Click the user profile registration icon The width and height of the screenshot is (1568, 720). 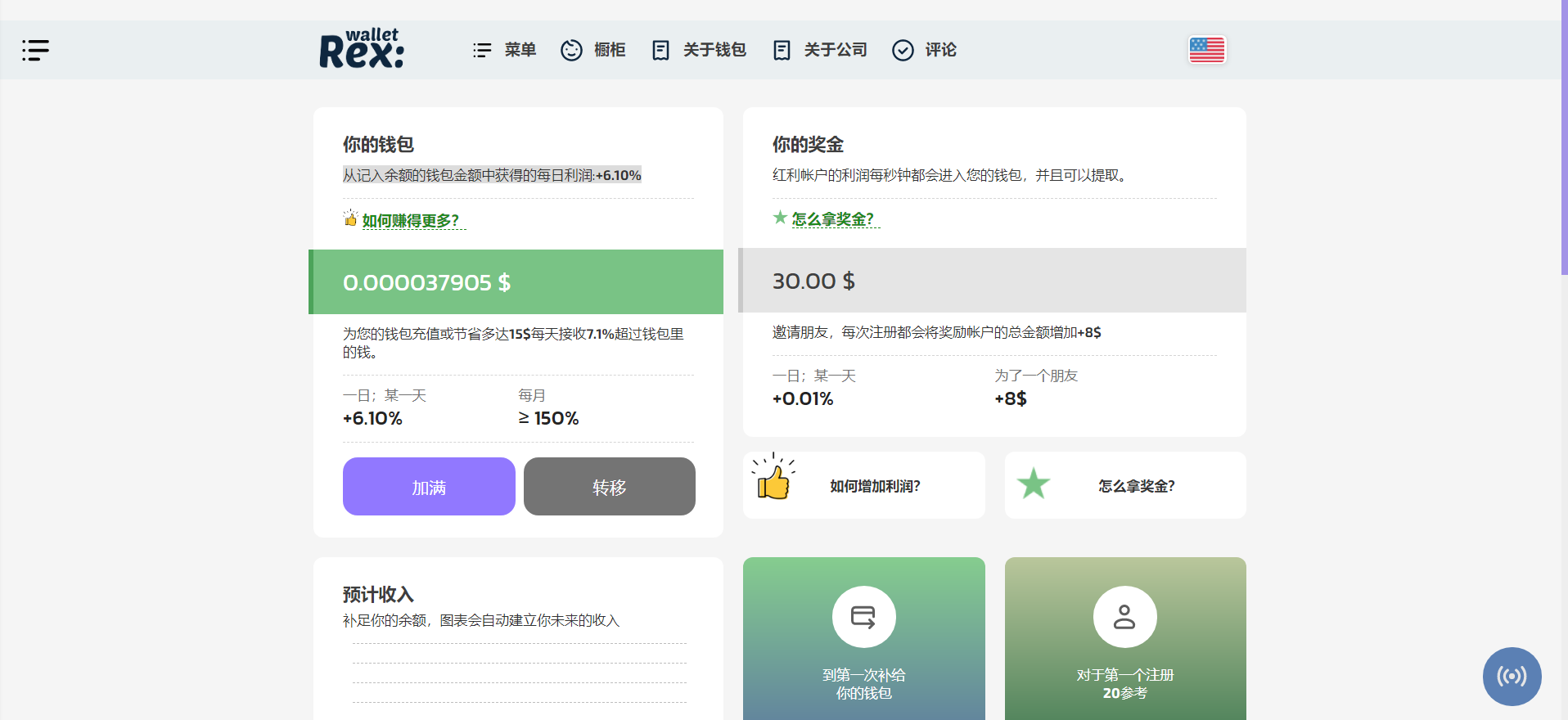click(x=1124, y=617)
